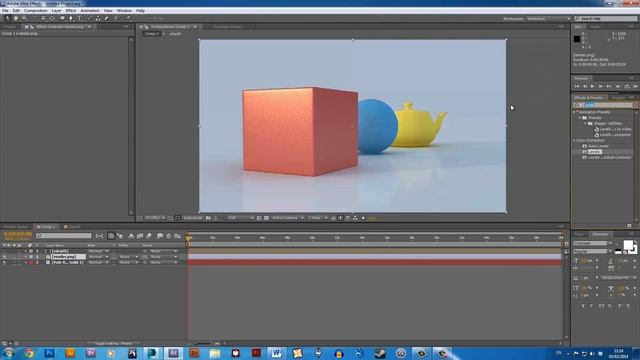Jump to first frame in Preview panel
640x360 pixels.
pyautogui.click(x=577, y=87)
